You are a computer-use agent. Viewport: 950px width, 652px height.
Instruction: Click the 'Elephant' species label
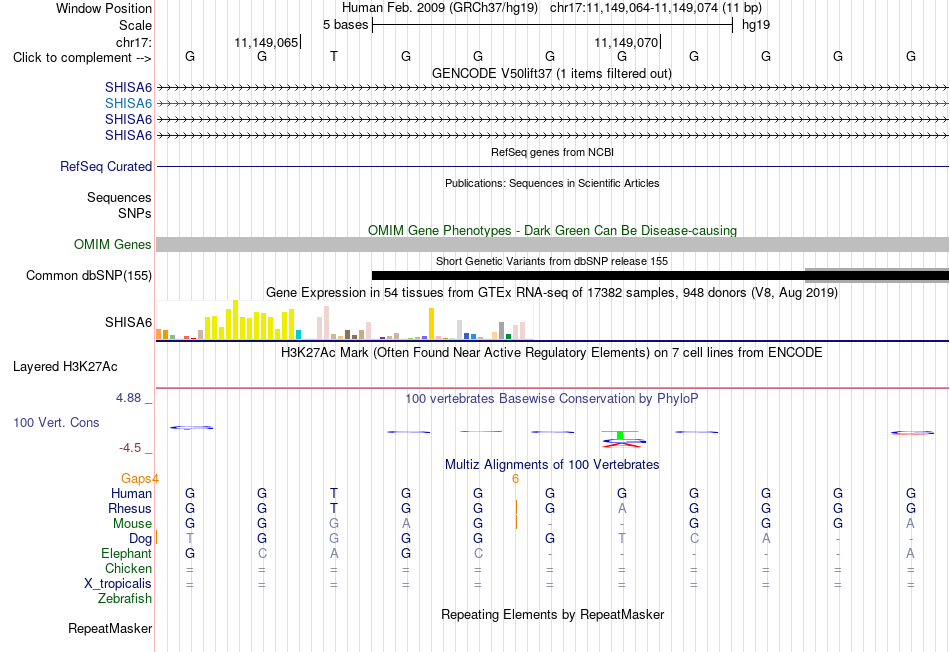pos(126,554)
